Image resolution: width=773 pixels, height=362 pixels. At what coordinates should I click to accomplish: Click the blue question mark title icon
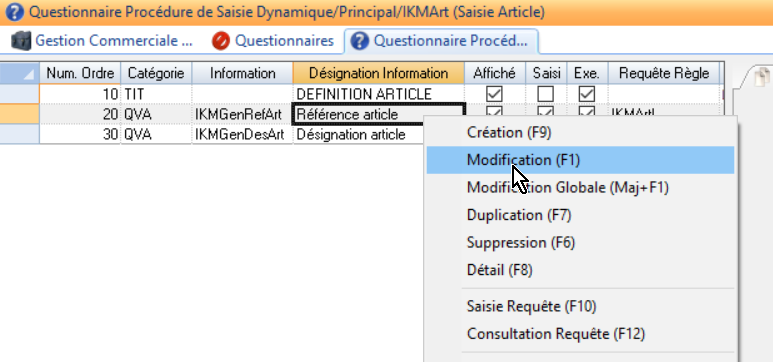14,12
